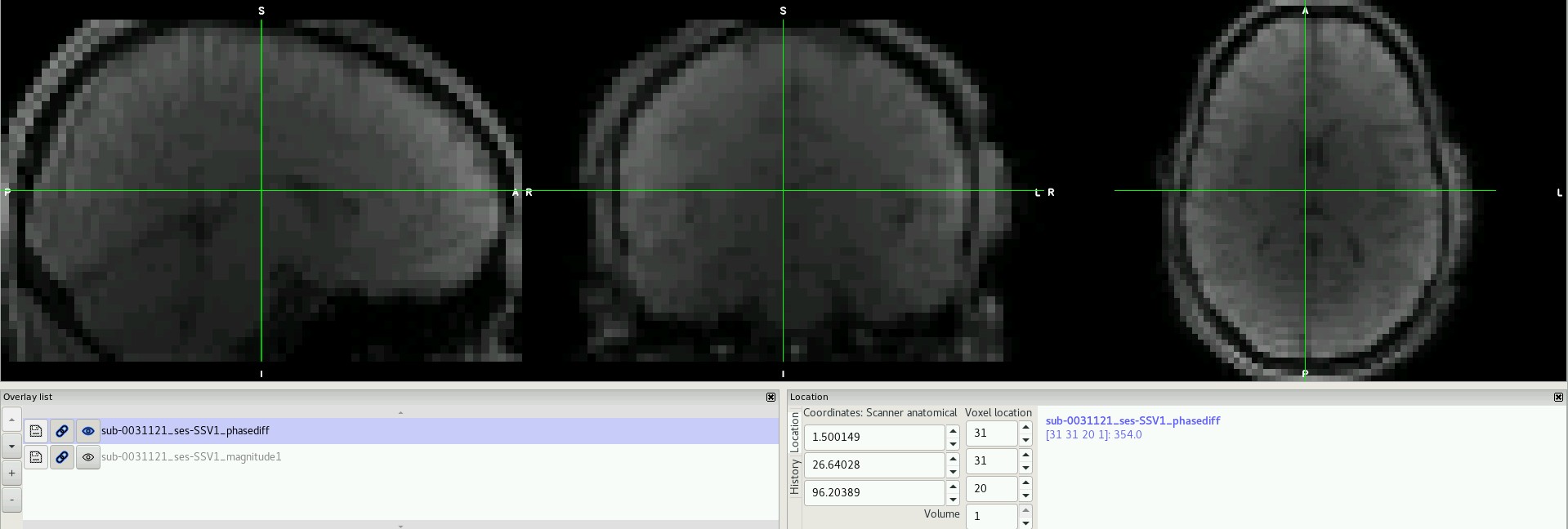Save the magnitude1 overlay using its floppy icon
Screen dimensions: 1568x529
tap(36, 457)
